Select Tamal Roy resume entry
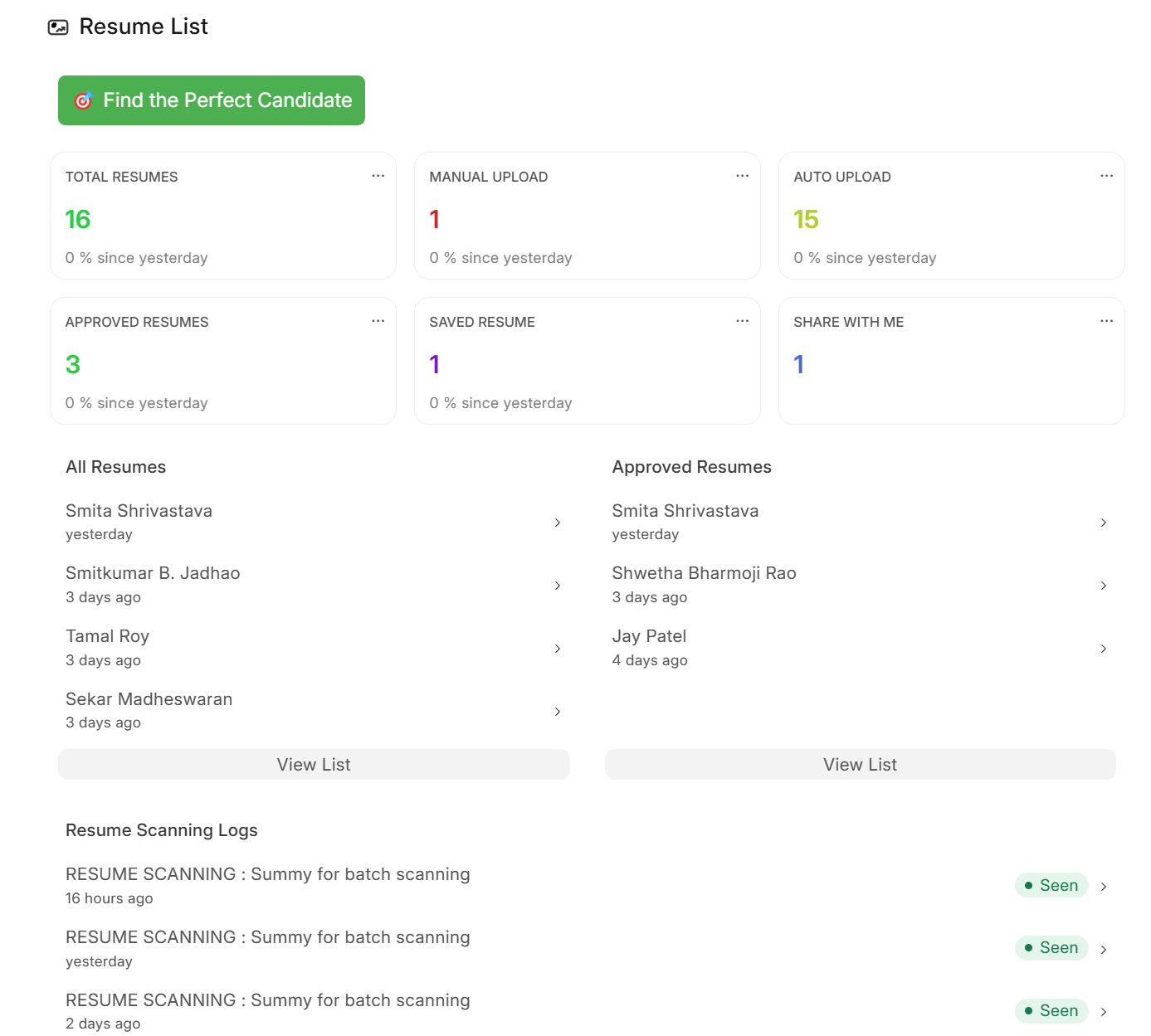Image resolution: width=1151 pixels, height=1036 pixels. [314, 648]
